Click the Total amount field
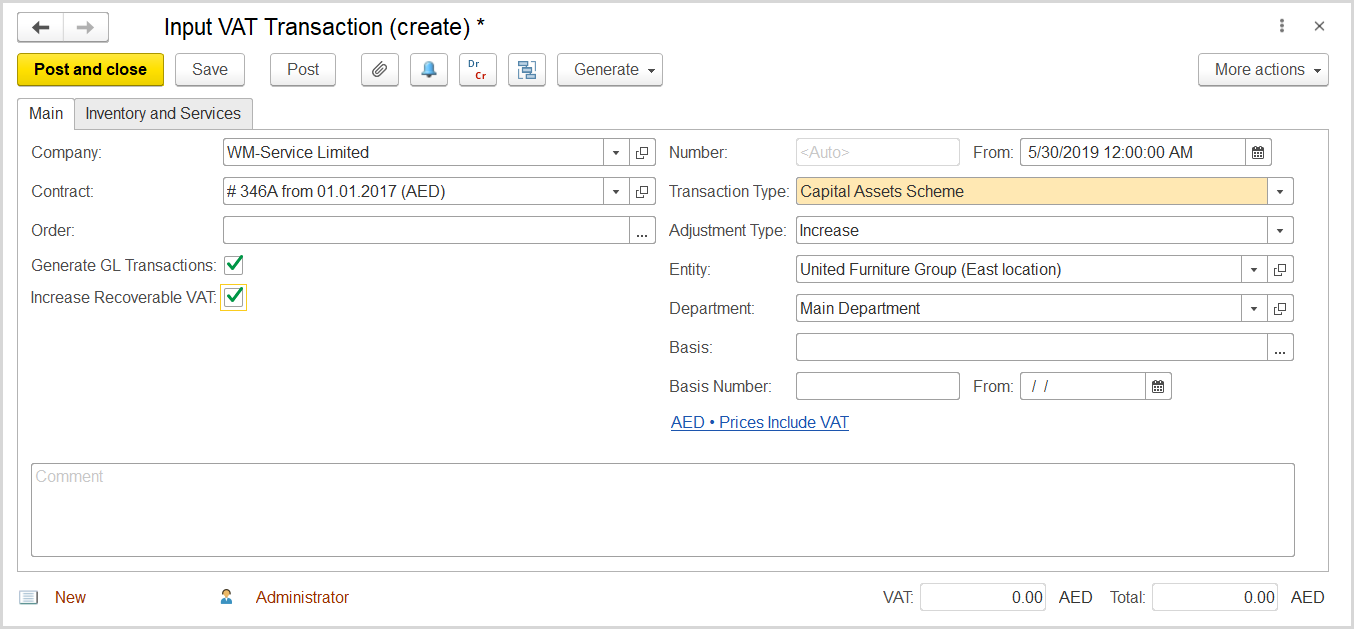 [1215, 597]
